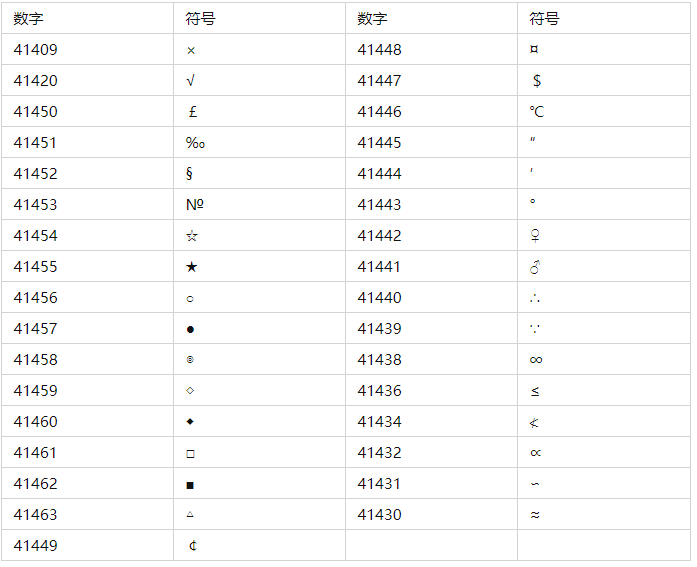
Task: Click the less-than-or-equal symbol for 41436
Action: pos(535,391)
